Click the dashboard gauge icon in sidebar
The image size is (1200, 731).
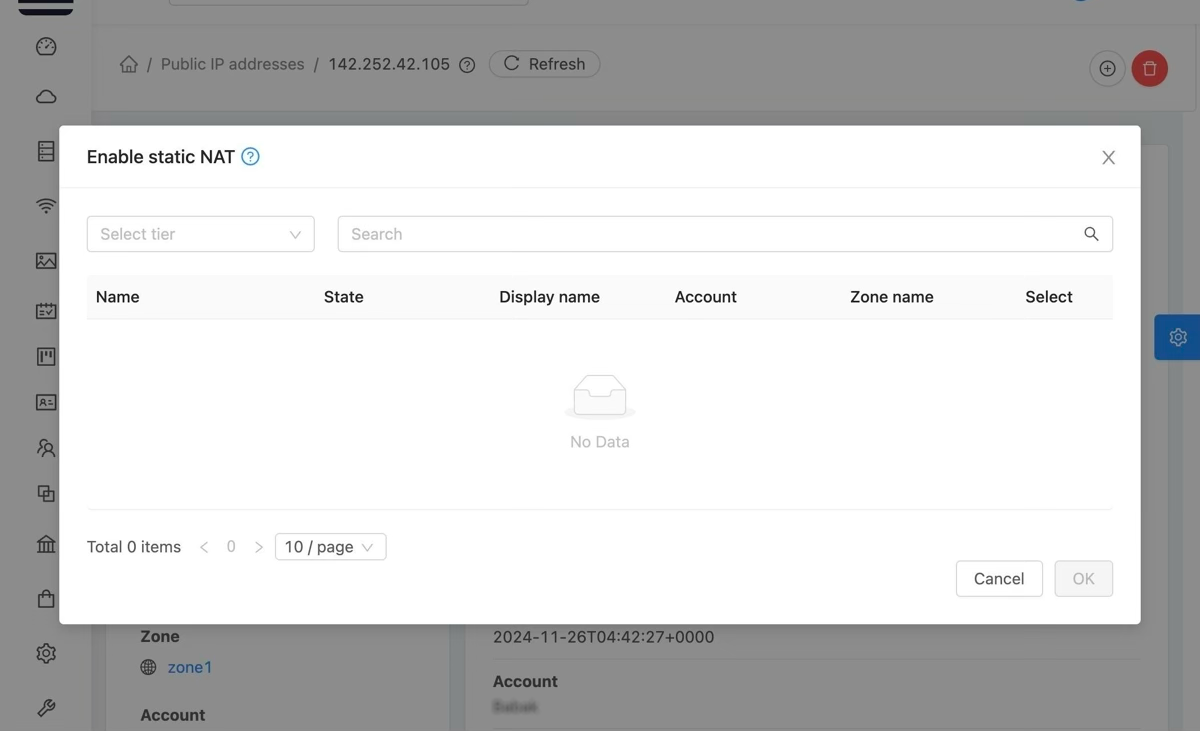[46, 47]
